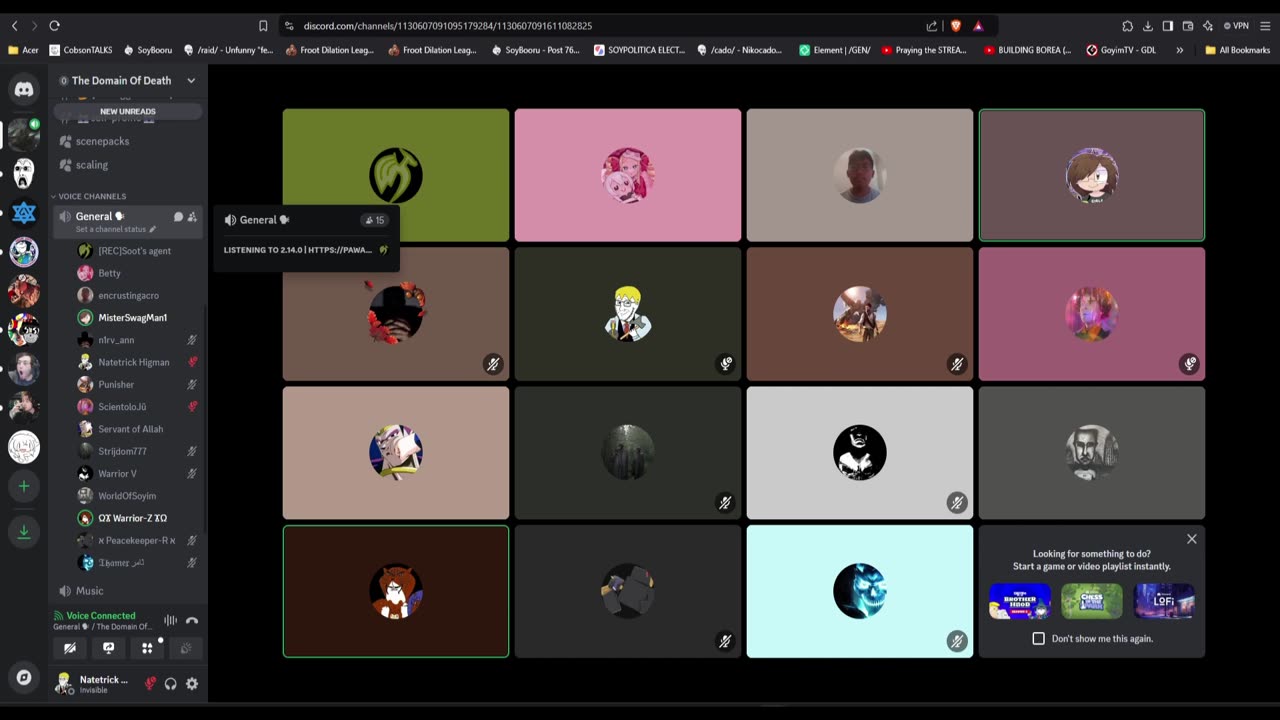Edit the channel status pencil icon
Viewport: 1280px width, 720px height.
point(153,230)
